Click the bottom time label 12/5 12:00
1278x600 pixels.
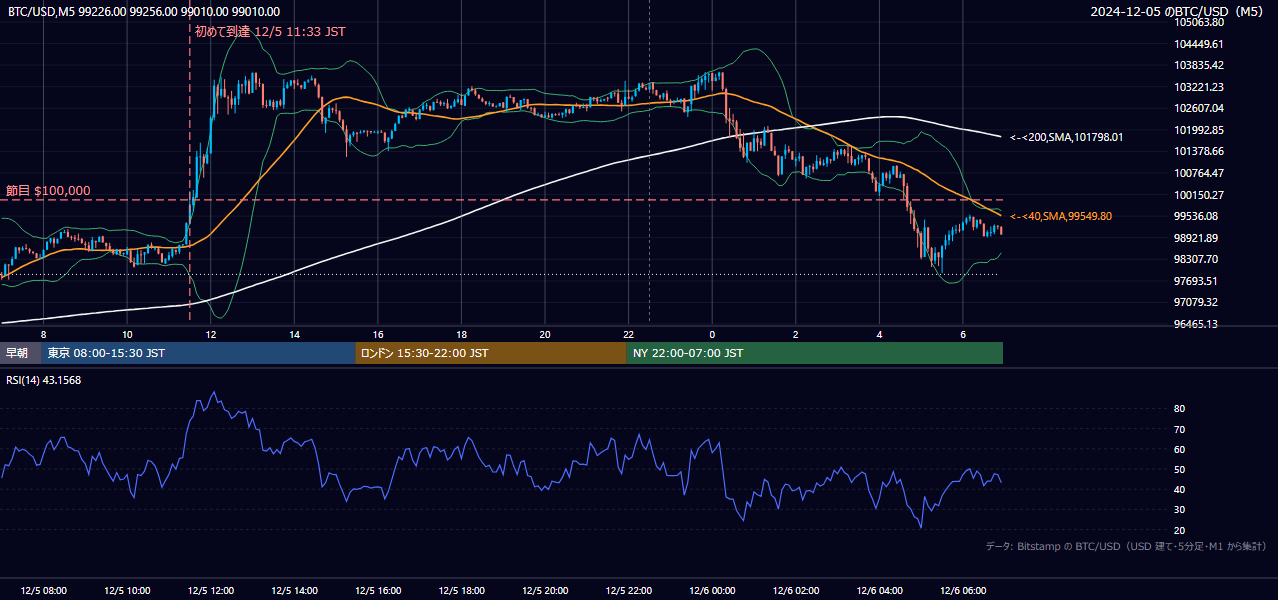[x=211, y=591]
